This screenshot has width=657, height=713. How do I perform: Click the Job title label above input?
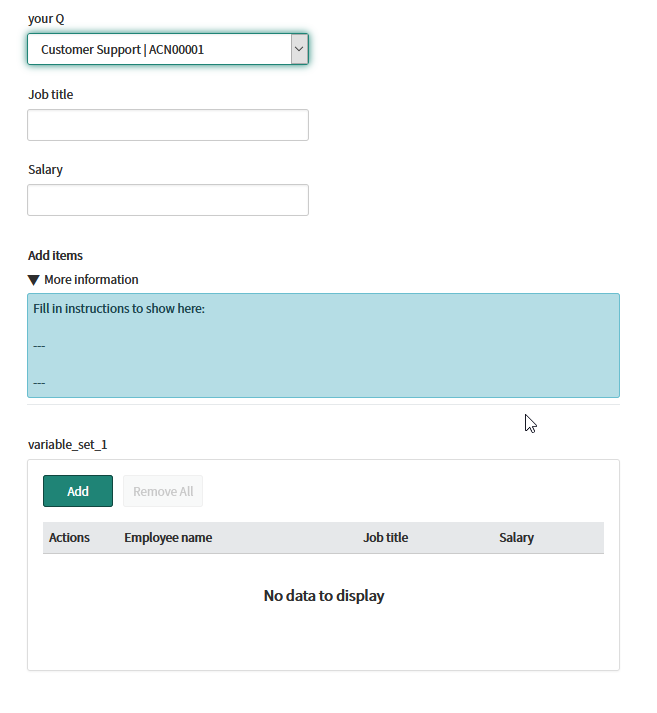[x=50, y=95]
